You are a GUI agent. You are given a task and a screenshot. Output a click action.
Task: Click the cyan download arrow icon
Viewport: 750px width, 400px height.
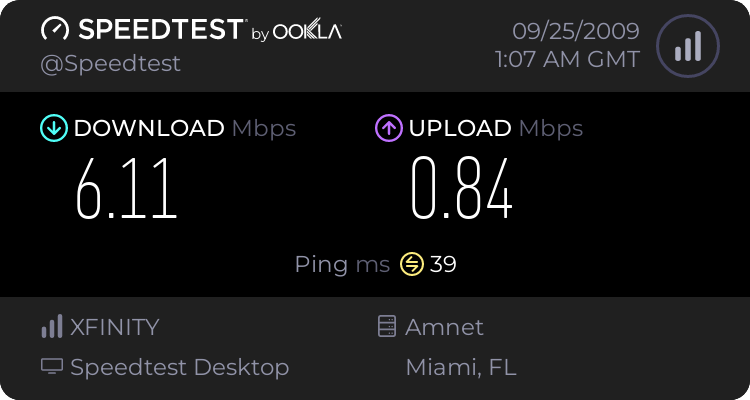click(x=54, y=128)
